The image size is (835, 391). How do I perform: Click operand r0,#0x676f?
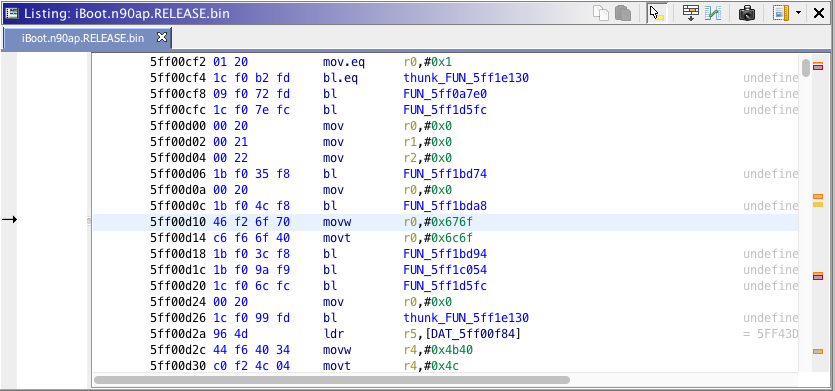click(x=438, y=222)
